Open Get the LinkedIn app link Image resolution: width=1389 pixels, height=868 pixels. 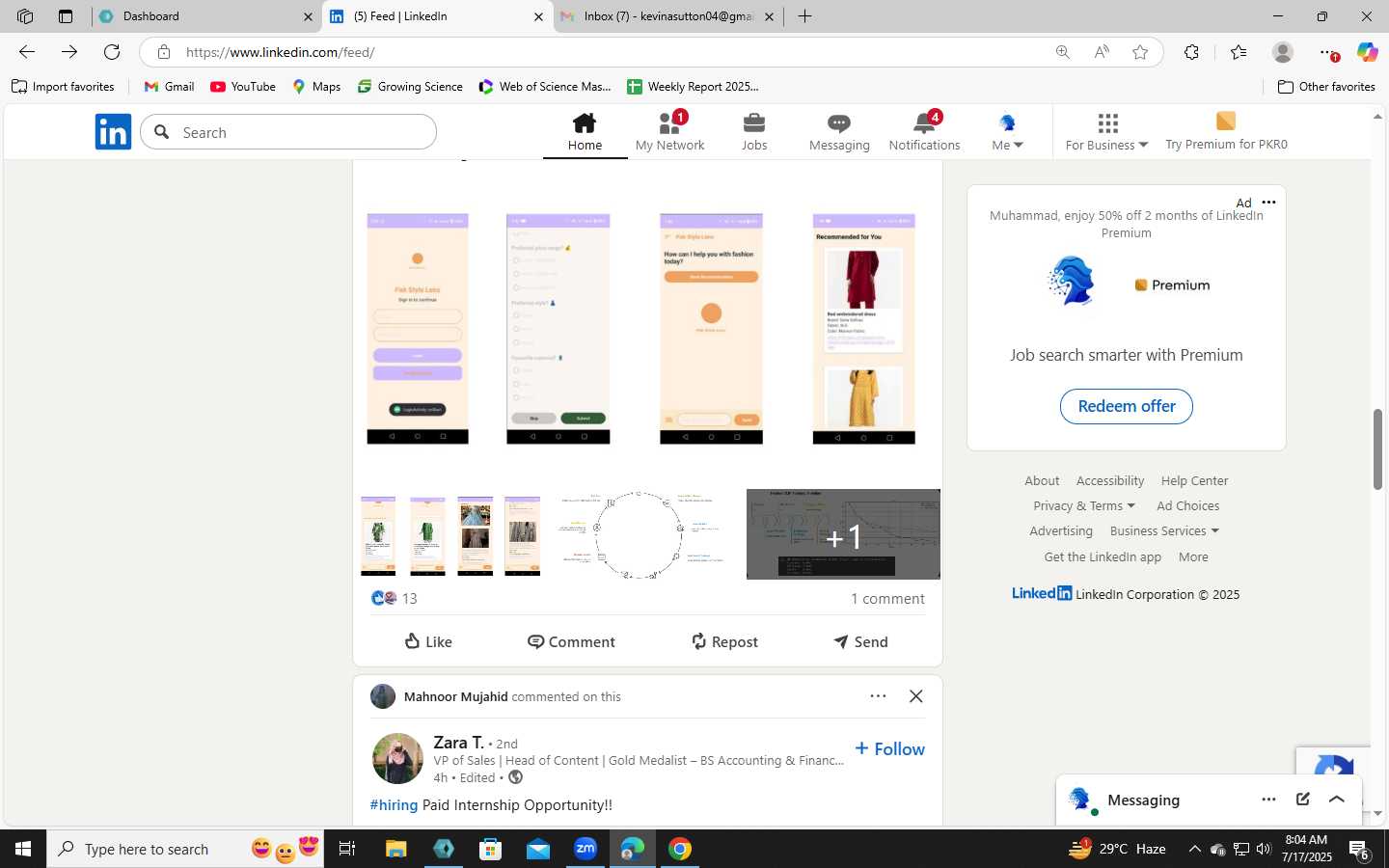coord(1103,556)
